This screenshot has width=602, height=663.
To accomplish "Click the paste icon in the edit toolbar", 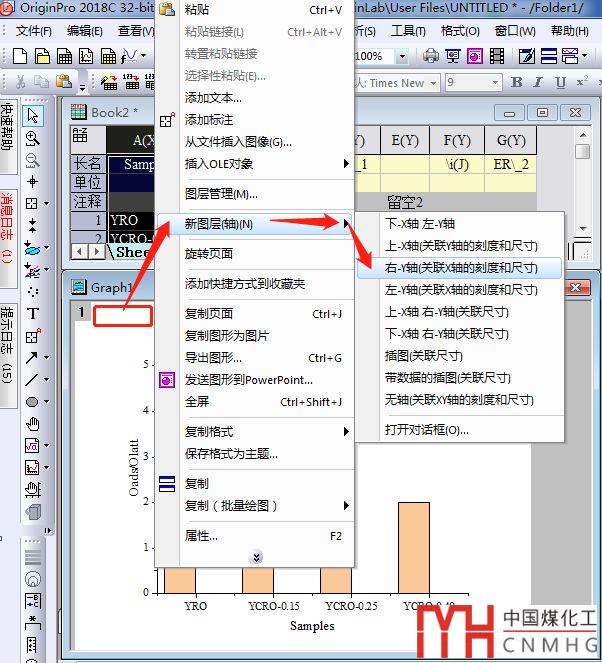I will [64, 82].
